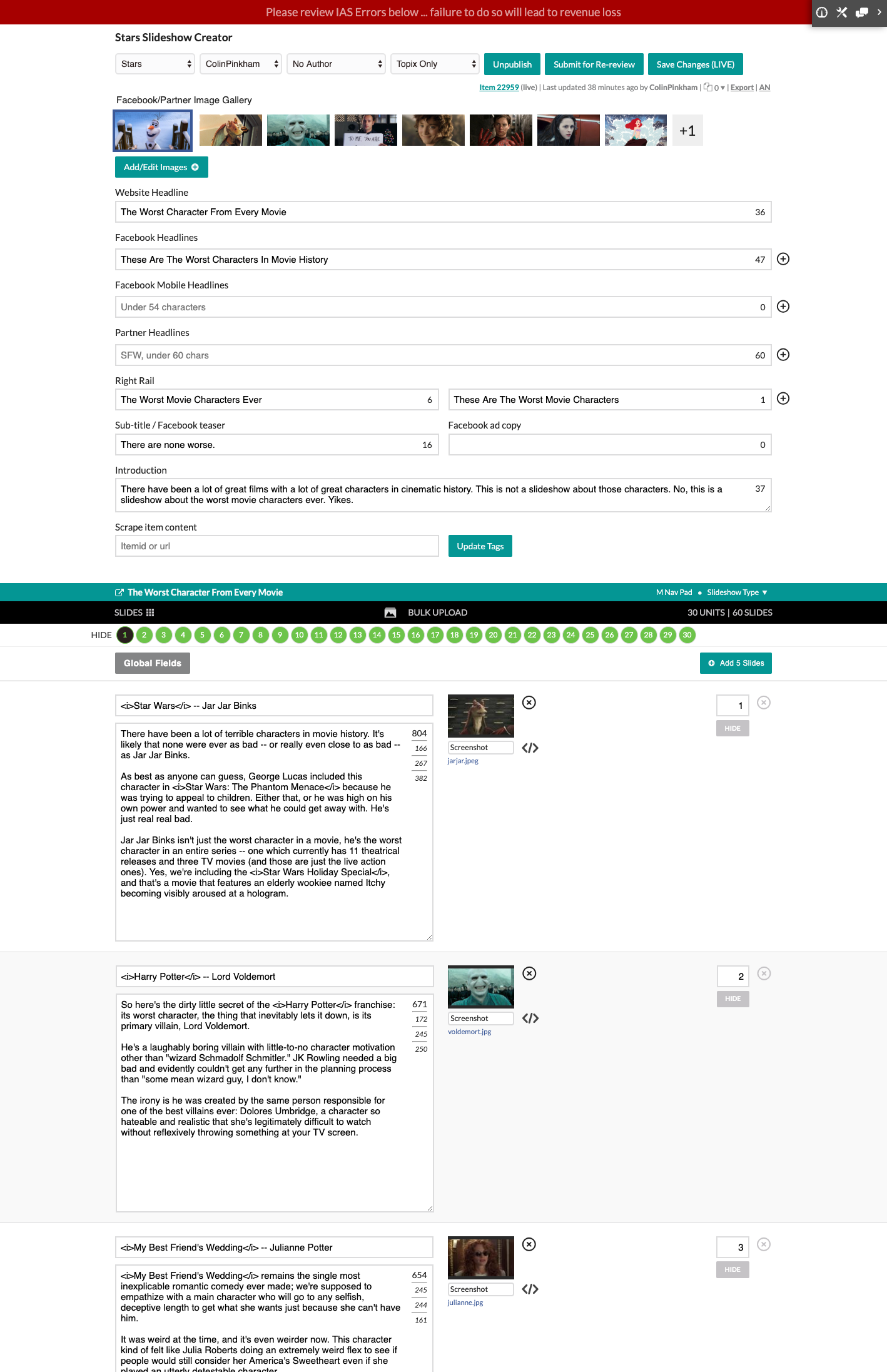
Task: Open the Slideshow Type dropdown
Action: coord(736,592)
